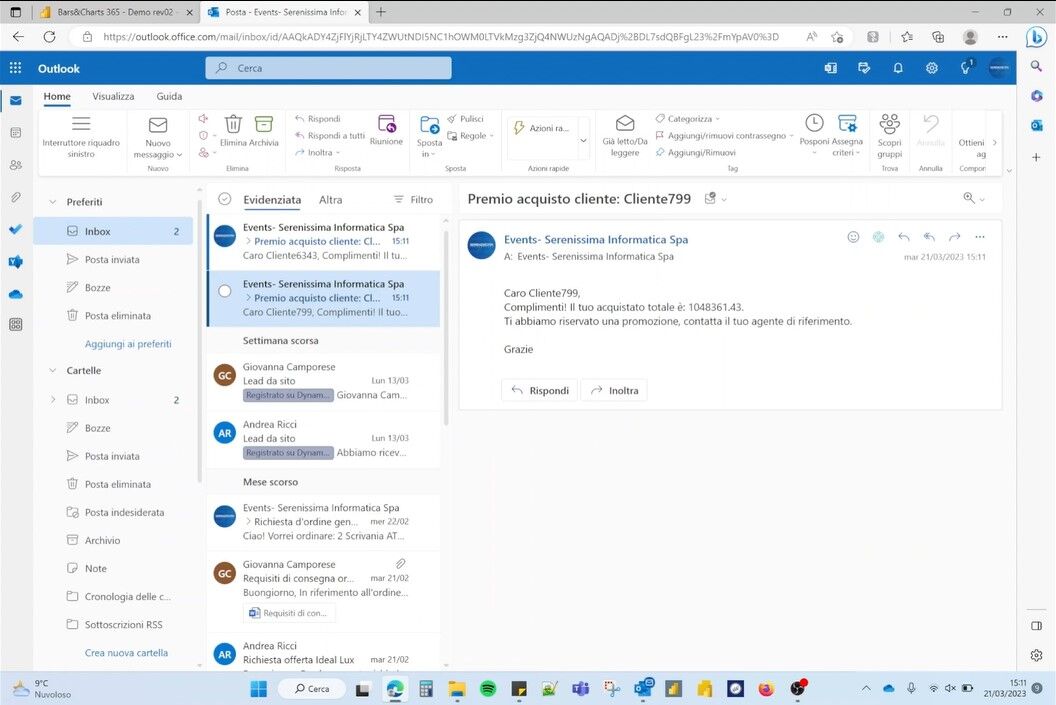The width and height of the screenshot is (1056, 705).
Task: Switch to the Altra inbox tab
Action: pos(330,200)
